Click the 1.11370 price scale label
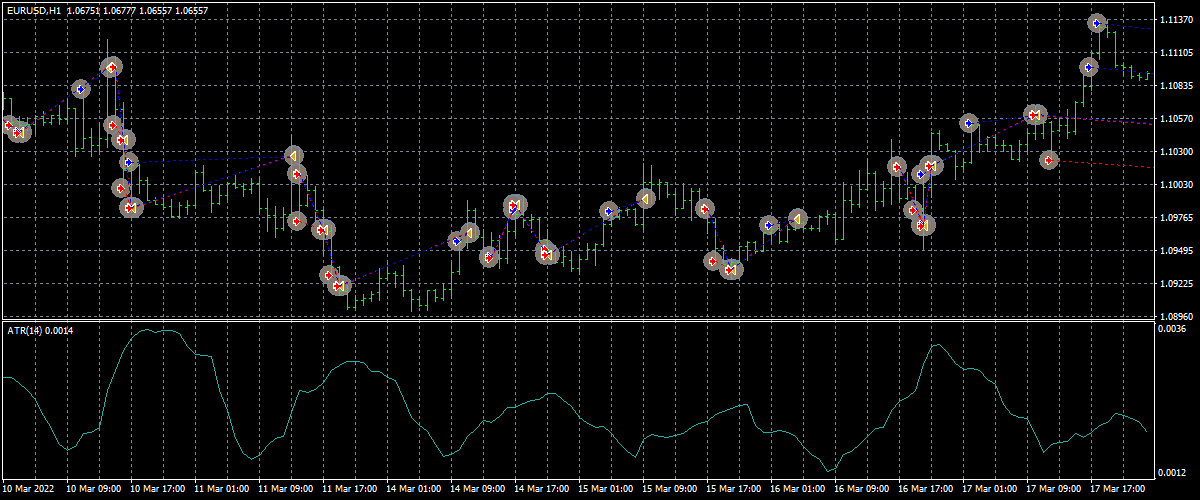Screen dimensions: 1200x500 (1176, 20)
